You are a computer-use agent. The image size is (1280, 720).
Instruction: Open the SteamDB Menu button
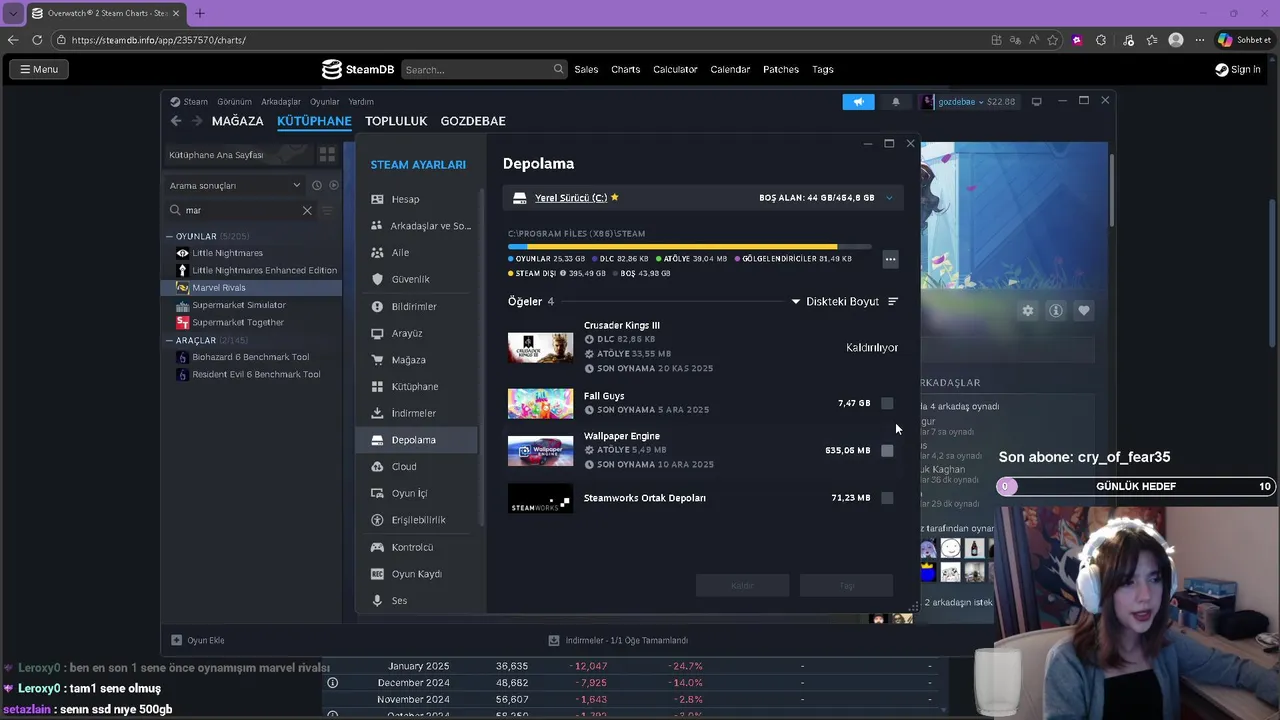[39, 69]
